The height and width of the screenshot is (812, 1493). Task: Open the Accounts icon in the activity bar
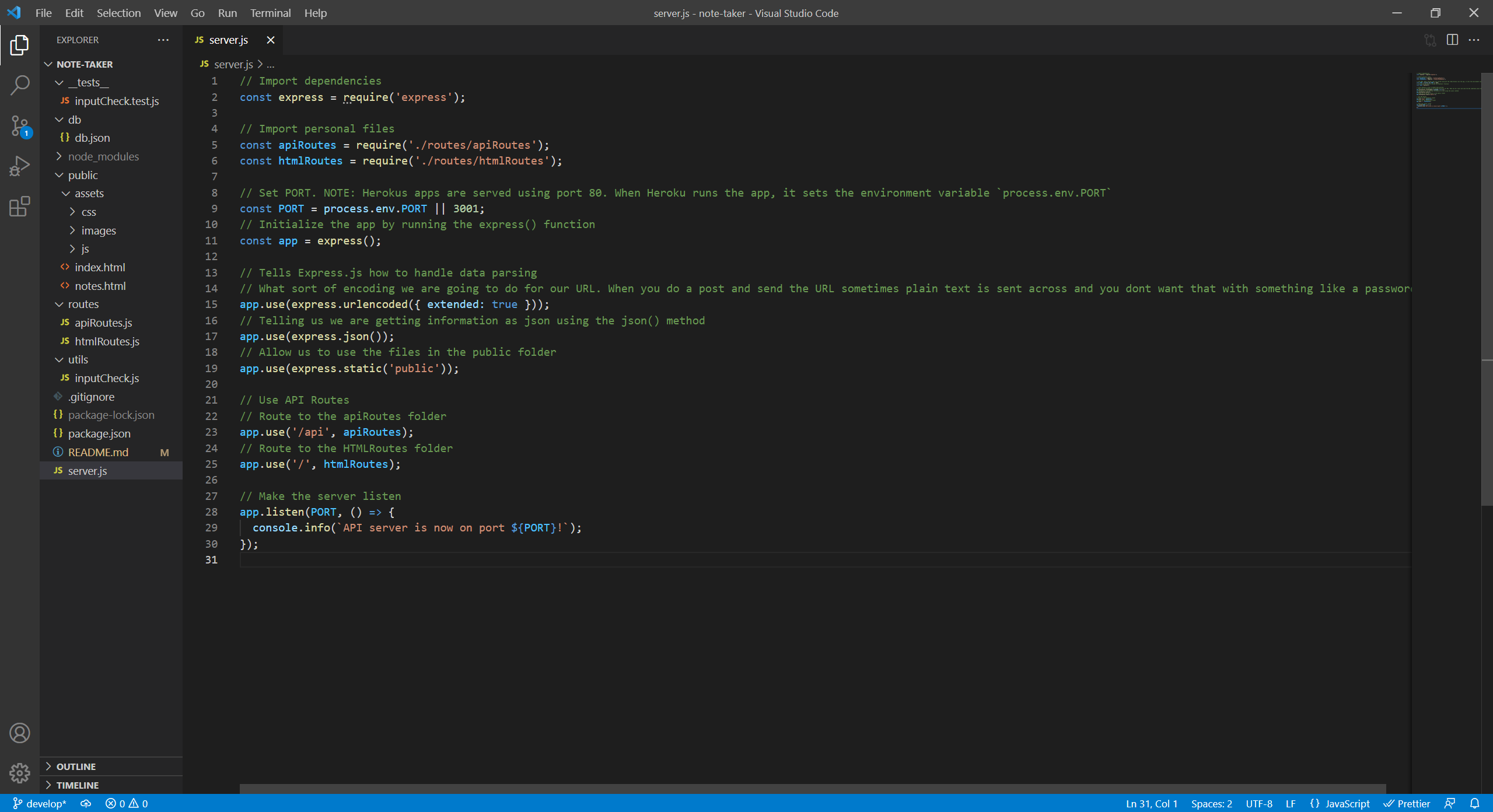pyautogui.click(x=19, y=733)
